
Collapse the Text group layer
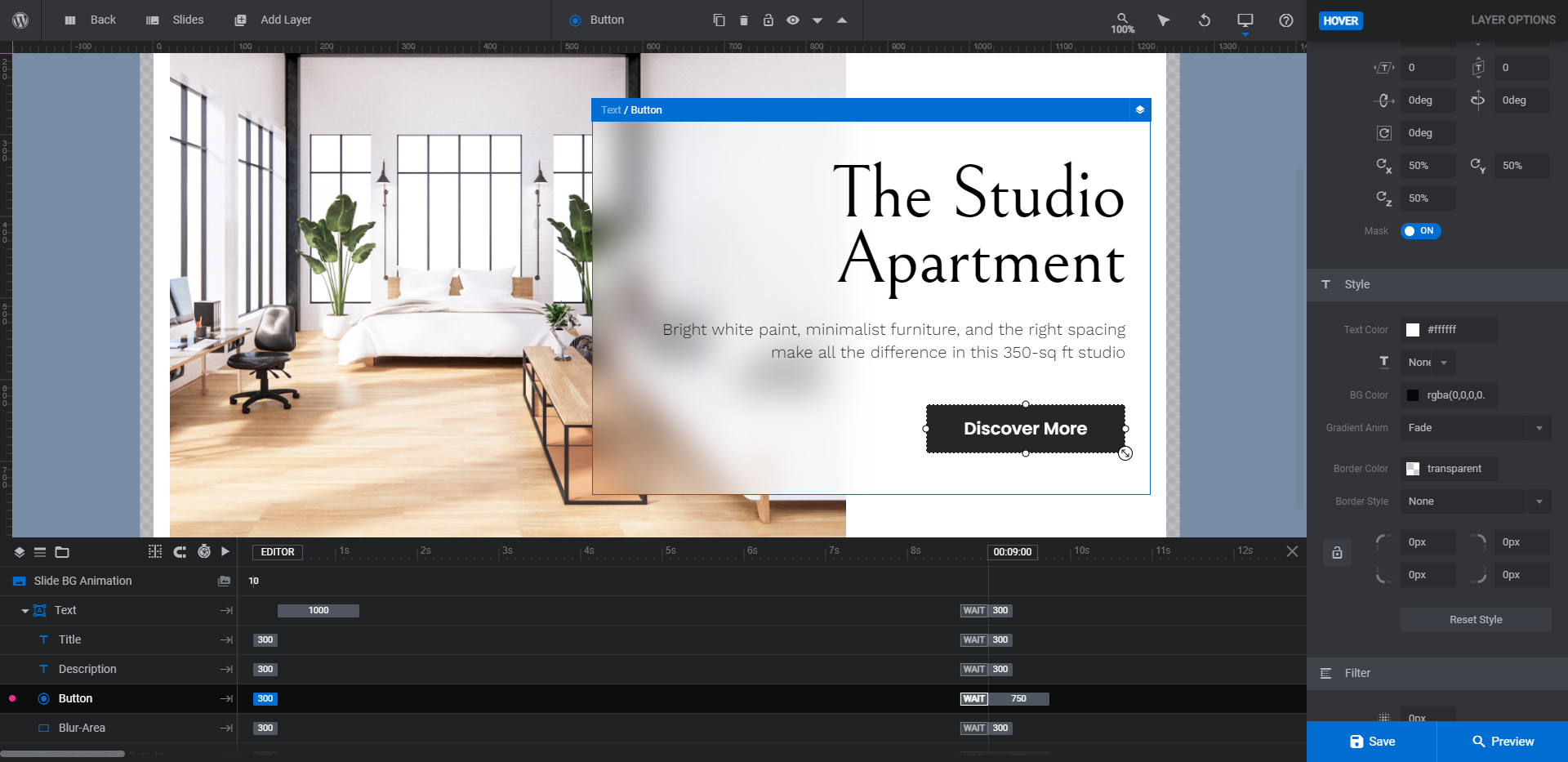24,611
